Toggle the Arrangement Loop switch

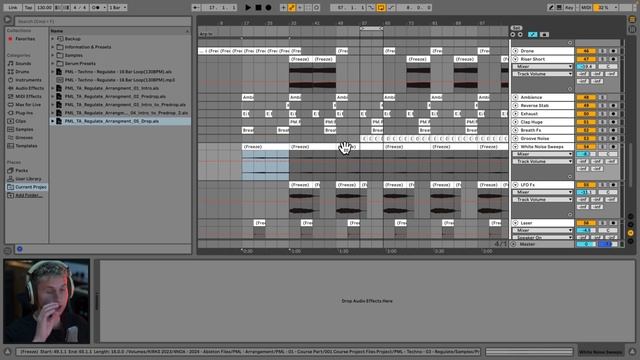(x=381, y=7)
